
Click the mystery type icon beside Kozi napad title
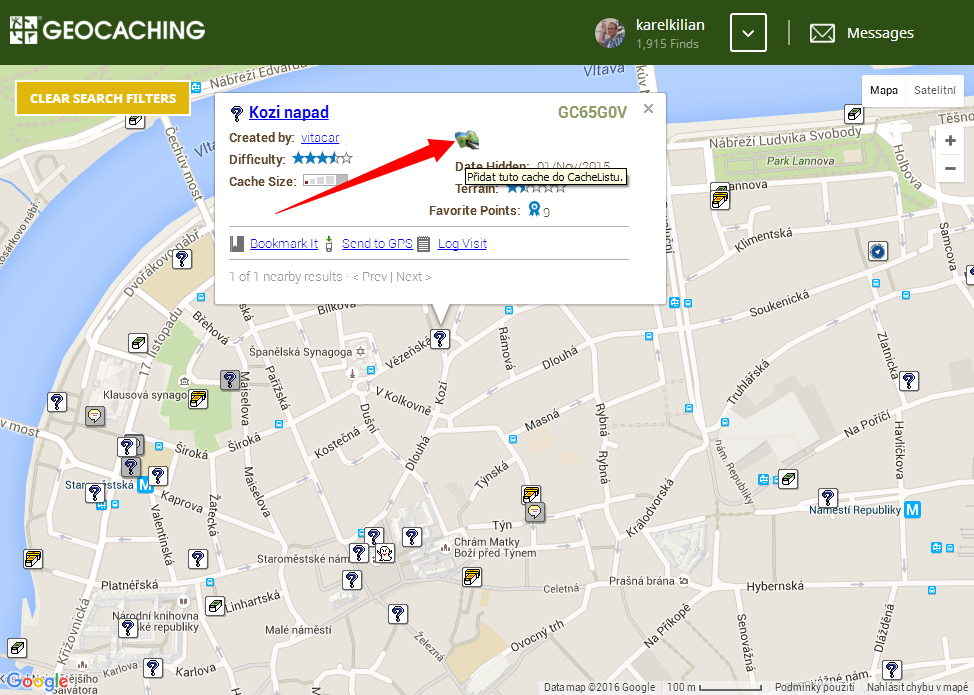[236, 113]
